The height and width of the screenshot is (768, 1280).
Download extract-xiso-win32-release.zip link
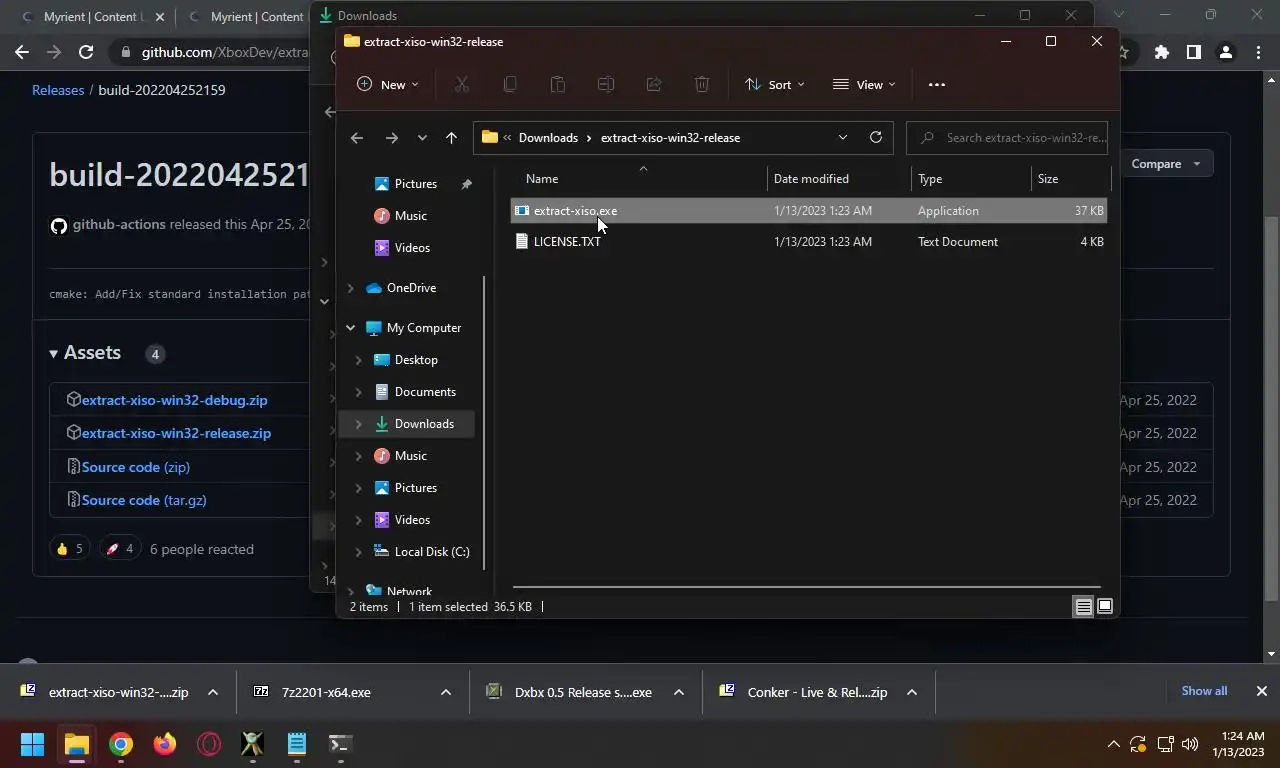pos(176,433)
